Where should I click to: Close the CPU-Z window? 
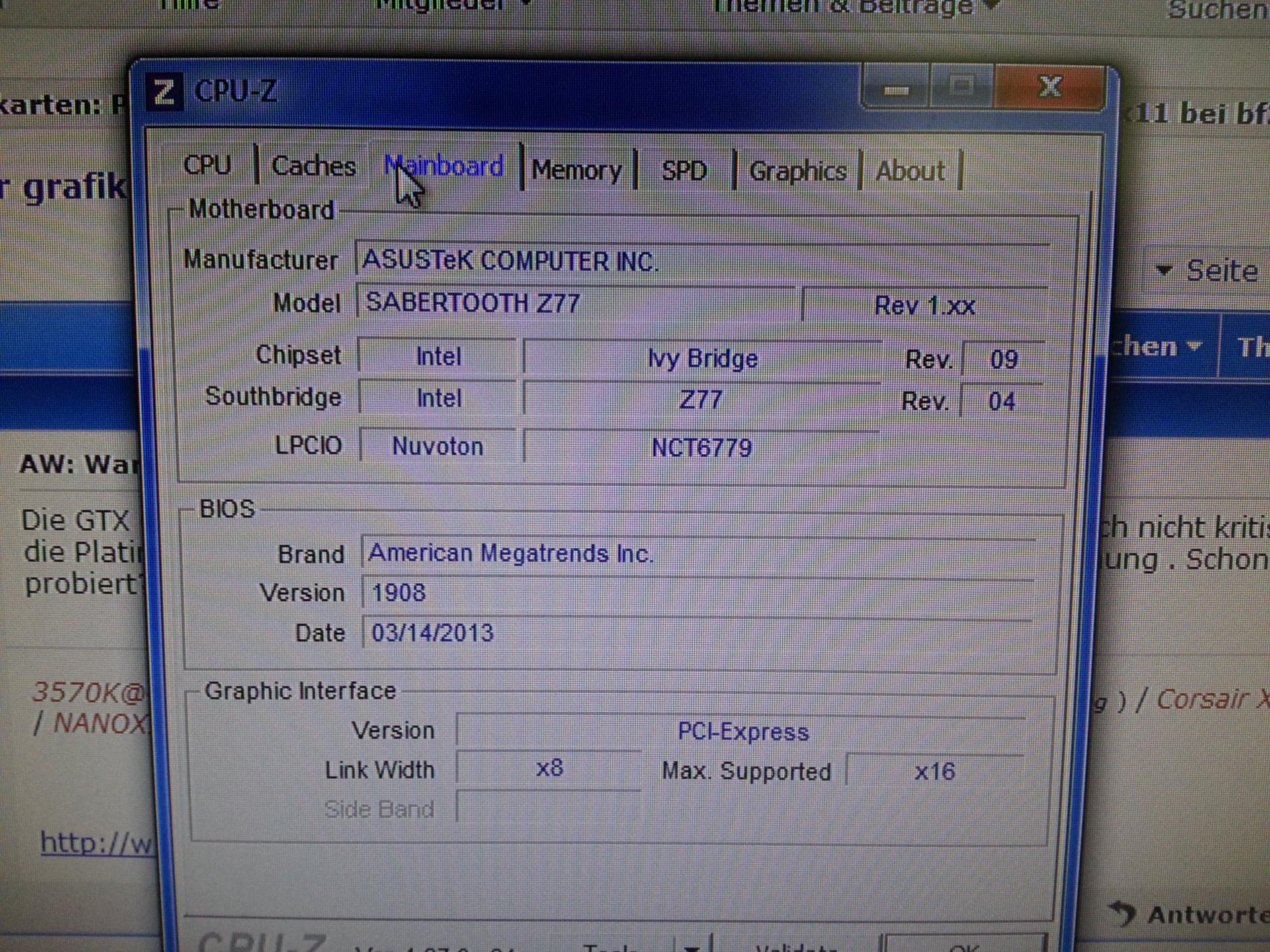pyautogui.click(x=1050, y=87)
